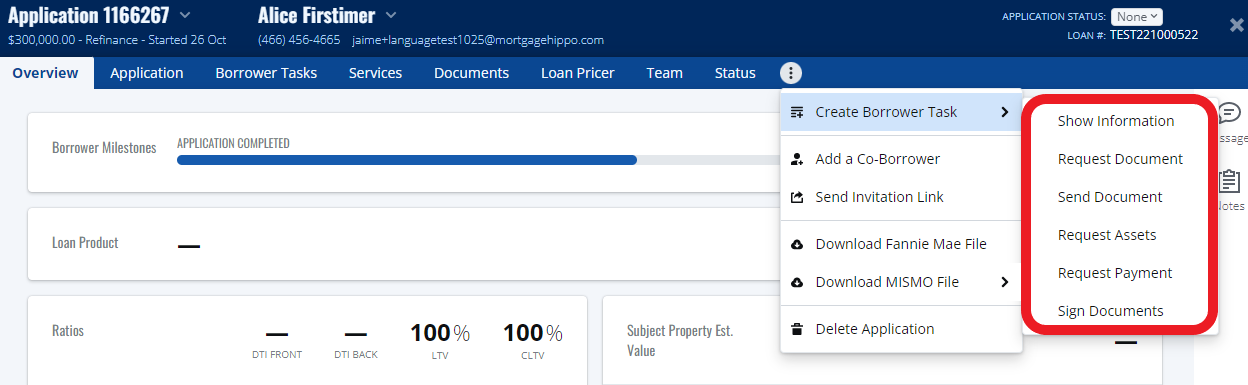Click the Add a Co-Borrower person icon
The width and height of the screenshot is (1248, 385).
pos(797,159)
